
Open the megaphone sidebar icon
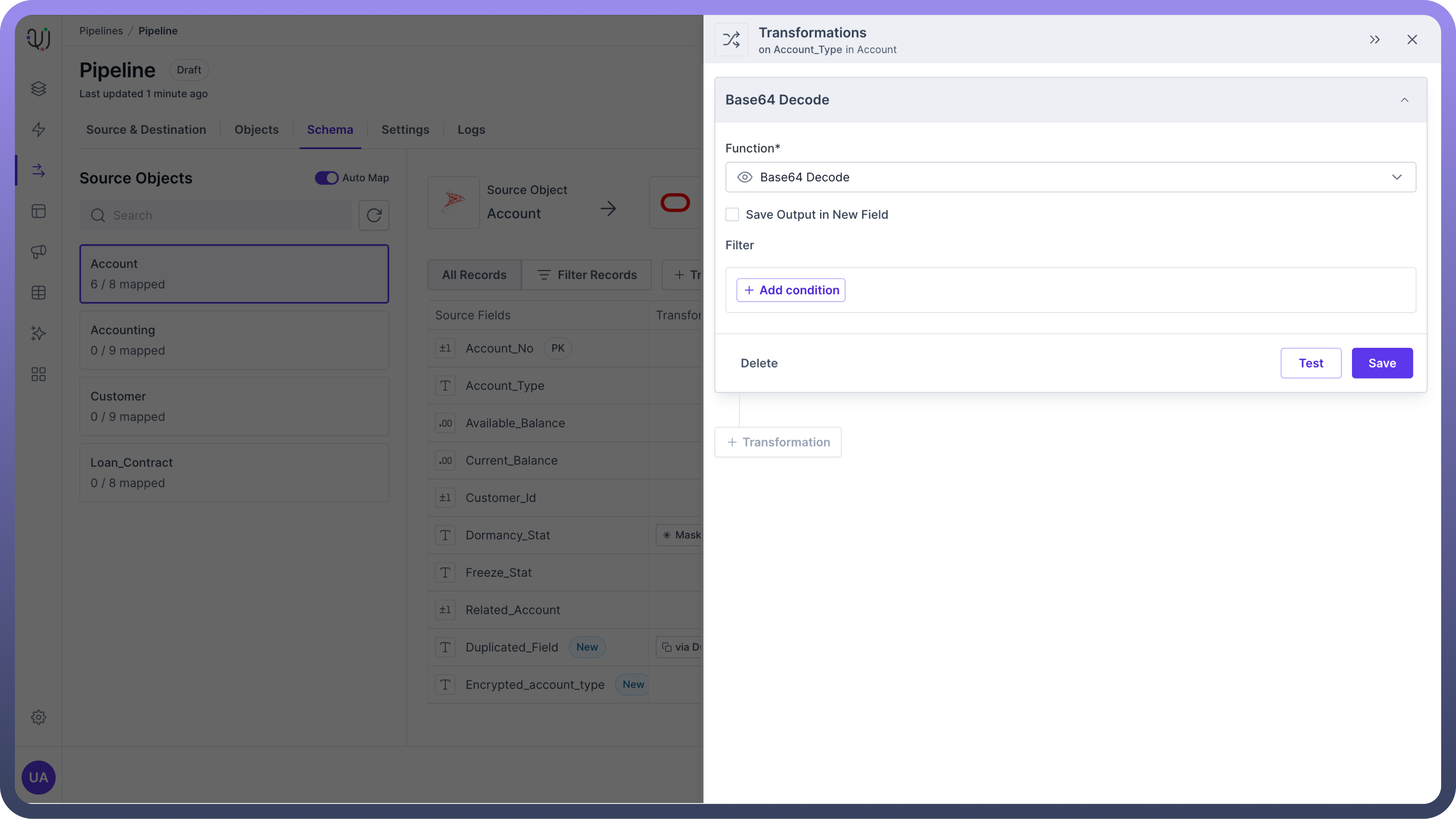click(x=38, y=252)
